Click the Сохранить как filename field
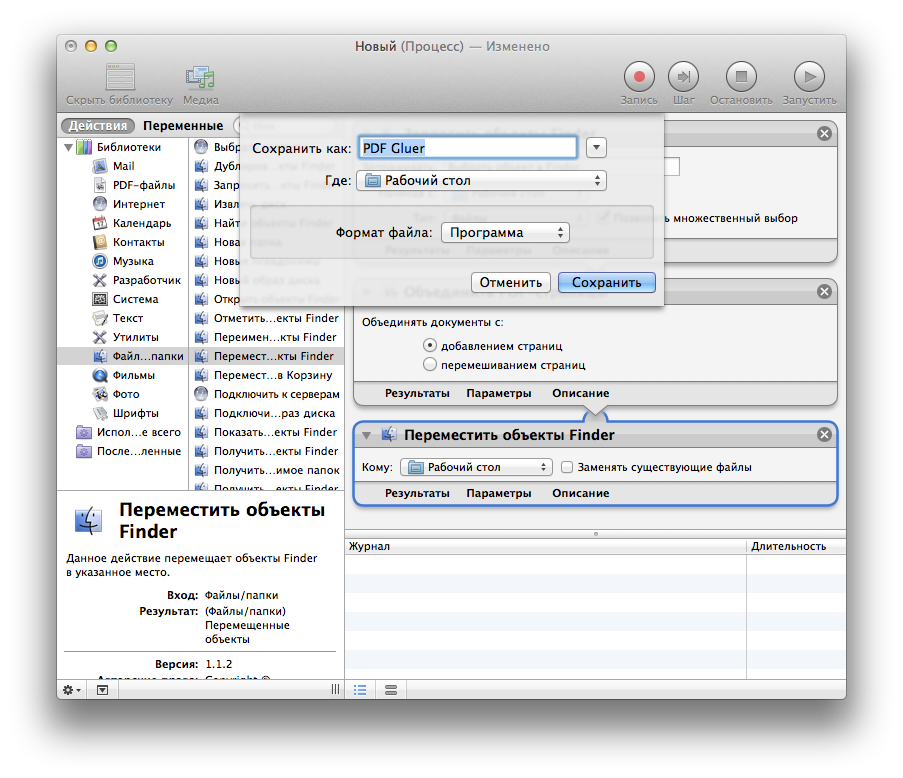 (468, 148)
